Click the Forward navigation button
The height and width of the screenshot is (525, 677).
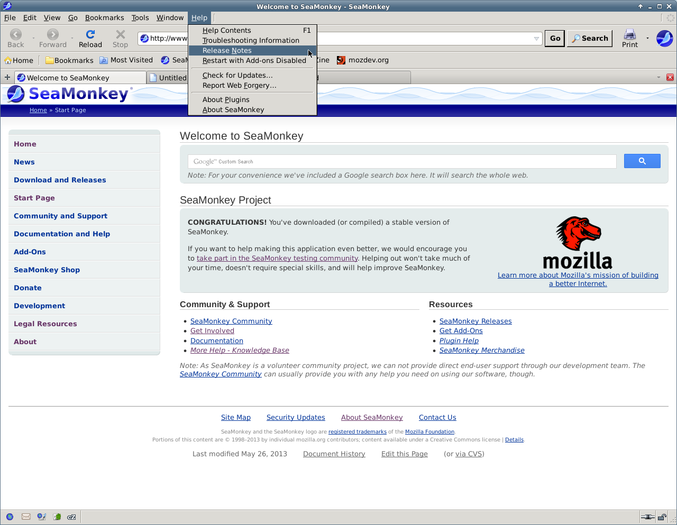coord(53,38)
